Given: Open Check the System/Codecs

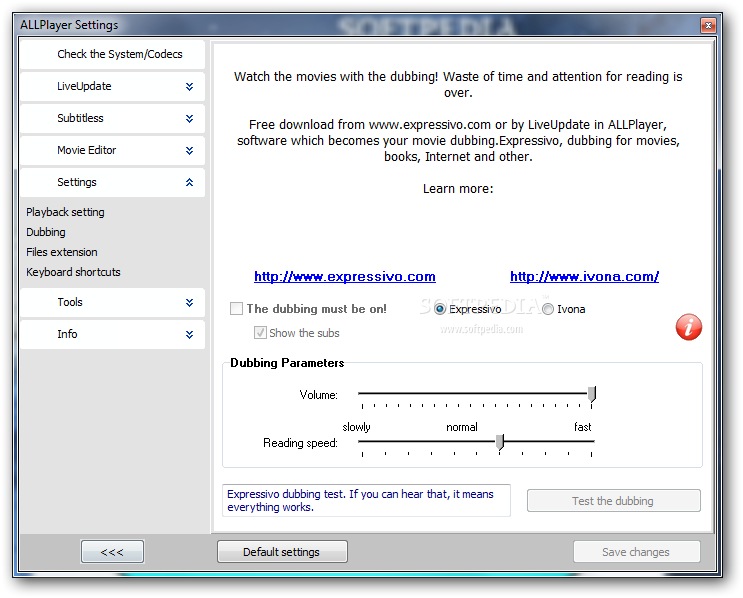Looking at the screenshot, I should tap(112, 54).
